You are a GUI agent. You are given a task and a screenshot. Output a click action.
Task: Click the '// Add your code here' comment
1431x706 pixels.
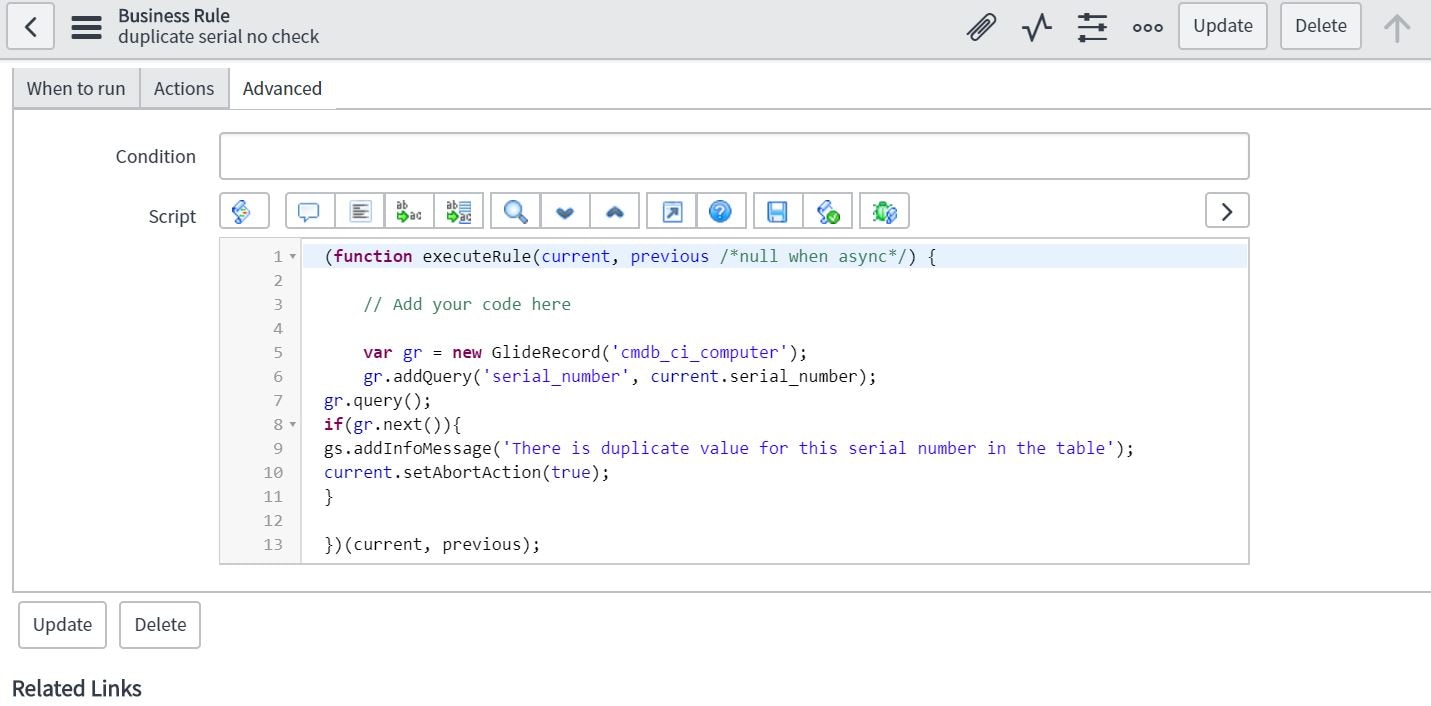click(x=467, y=304)
